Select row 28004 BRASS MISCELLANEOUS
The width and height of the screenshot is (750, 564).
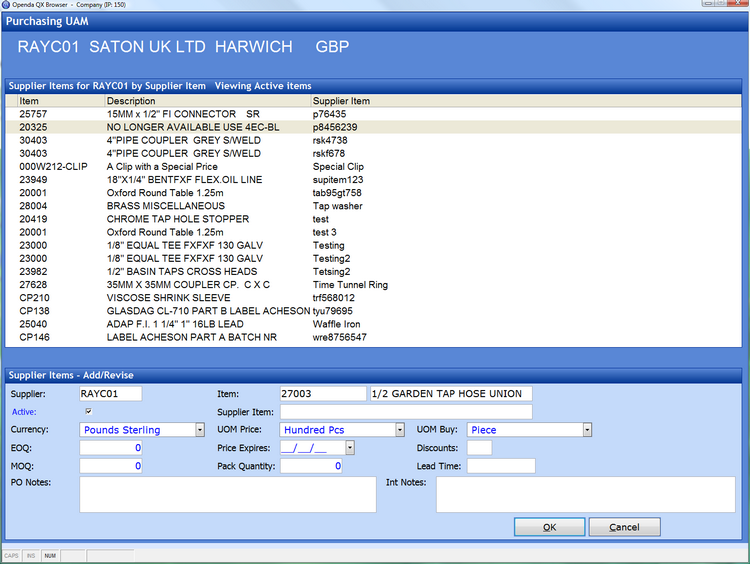pos(373,206)
